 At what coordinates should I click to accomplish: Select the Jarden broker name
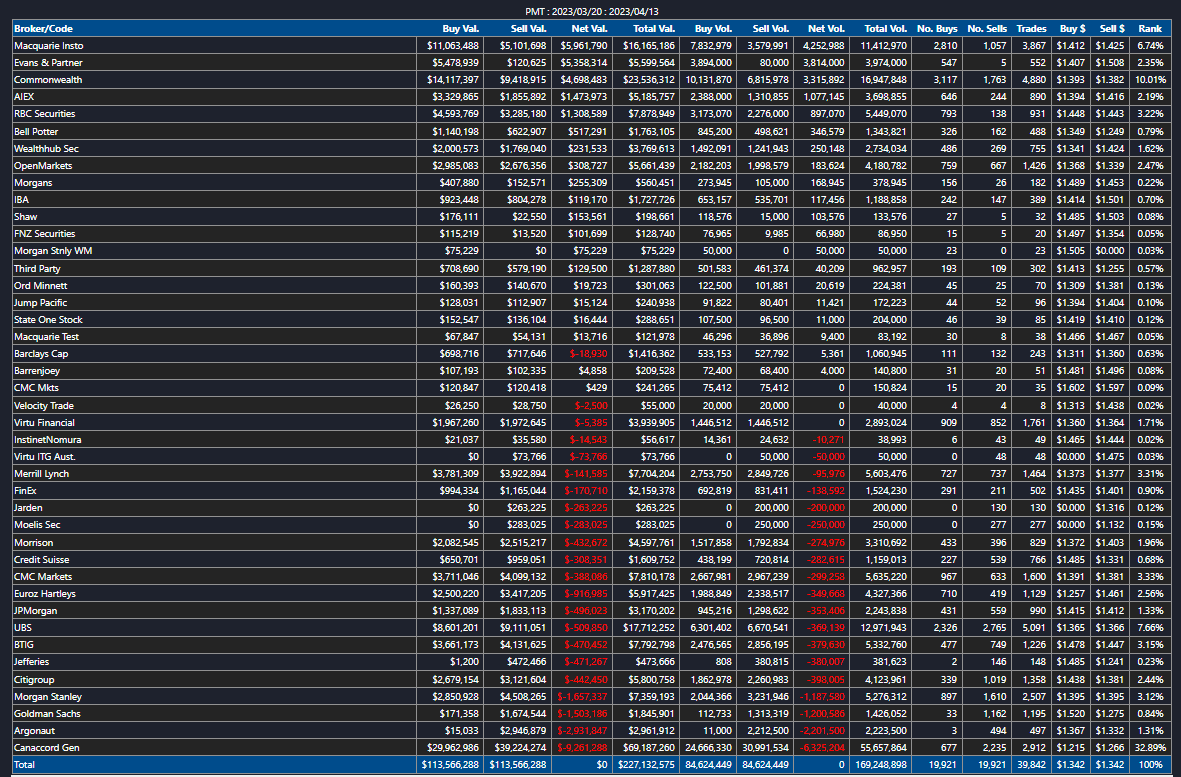(x=28, y=508)
